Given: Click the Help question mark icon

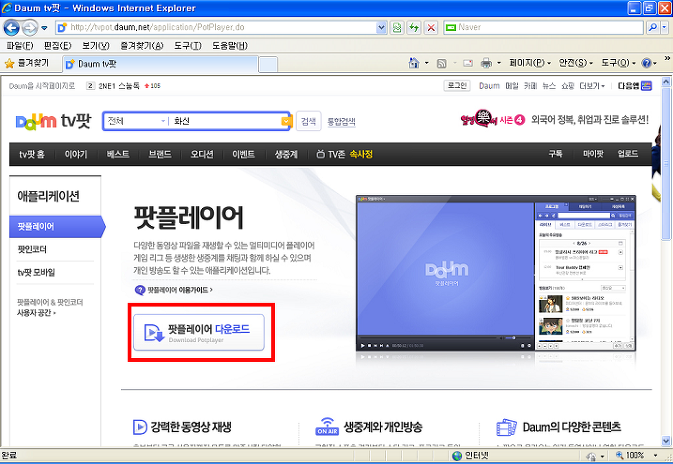Looking at the screenshot, I should (x=646, y=64).
